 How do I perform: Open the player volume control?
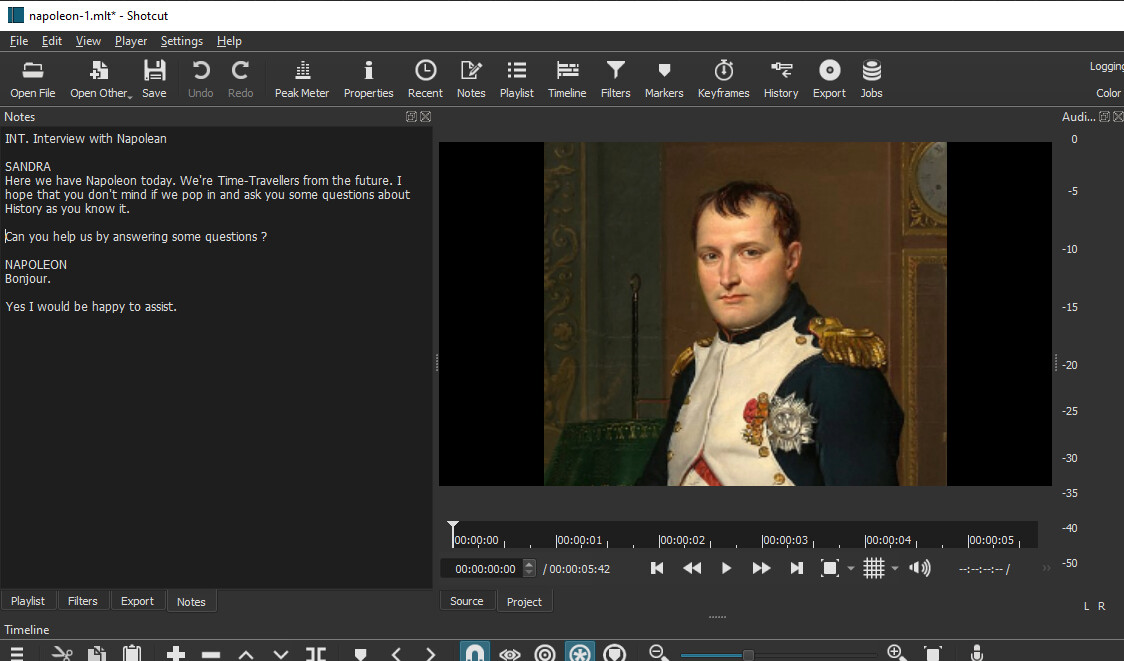[x=920, y=569]
